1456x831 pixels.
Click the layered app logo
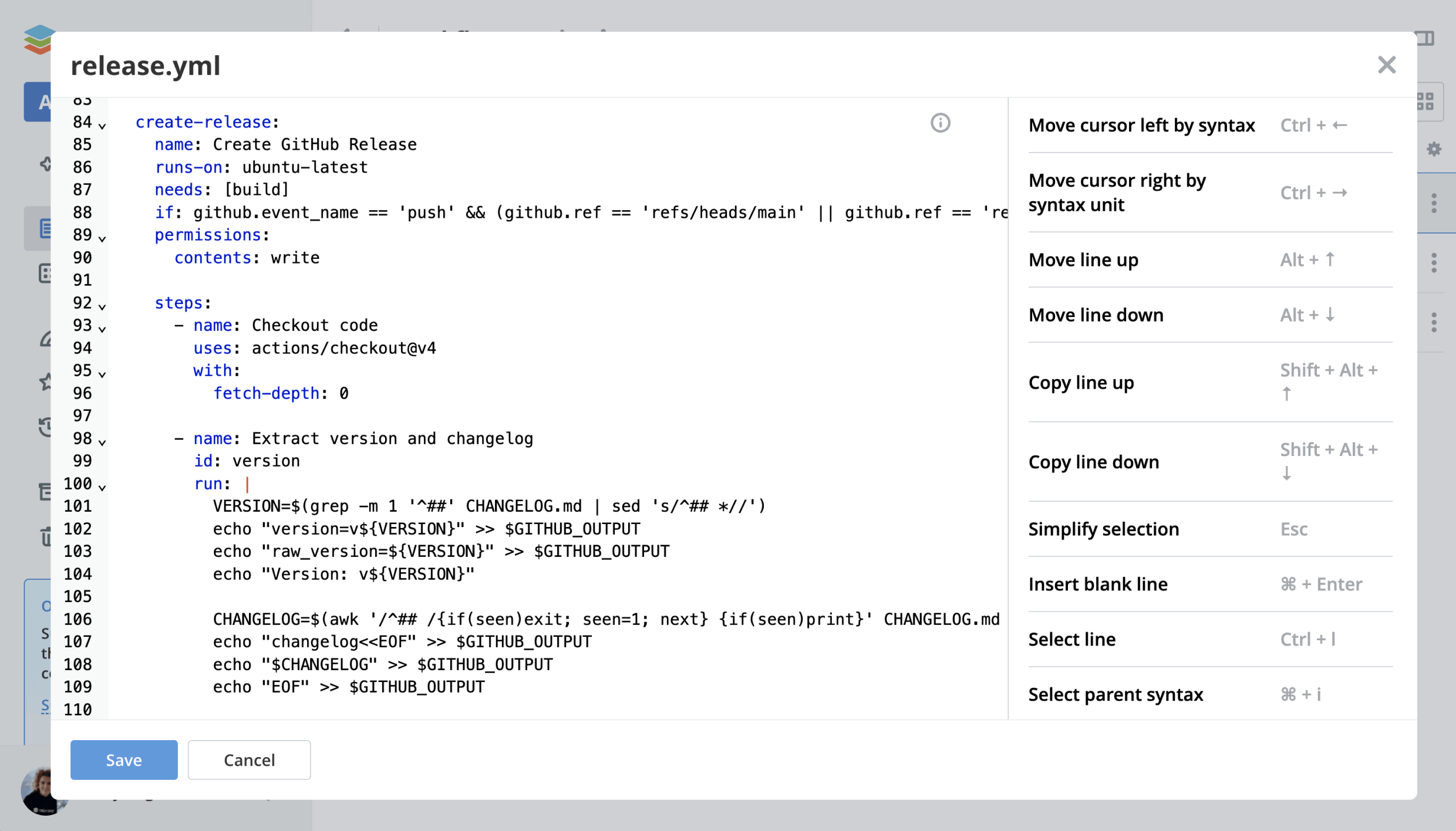point(39,39)
